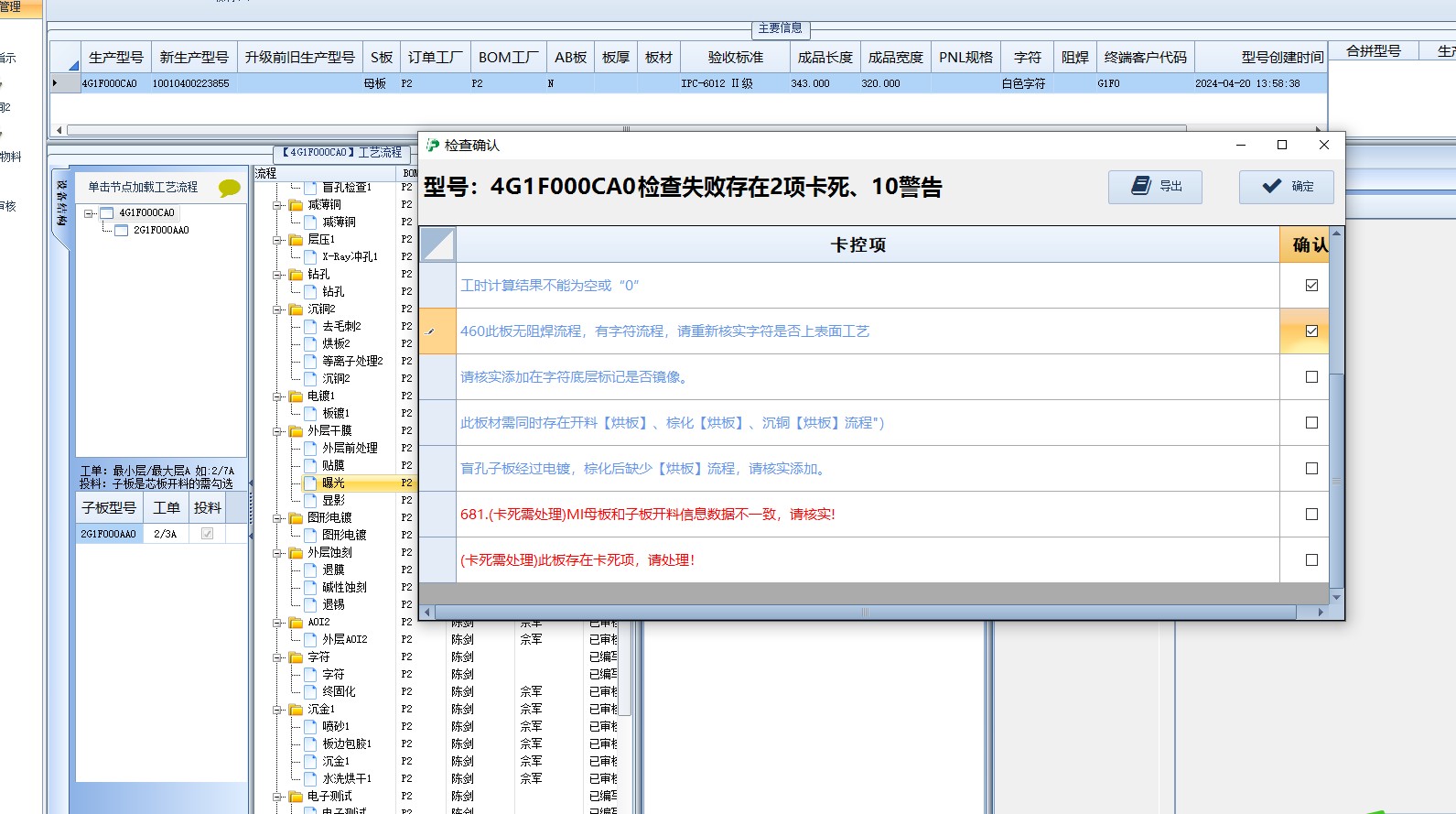
Task: Click the 减薄铜 folder icon
Action: point(297,205)
